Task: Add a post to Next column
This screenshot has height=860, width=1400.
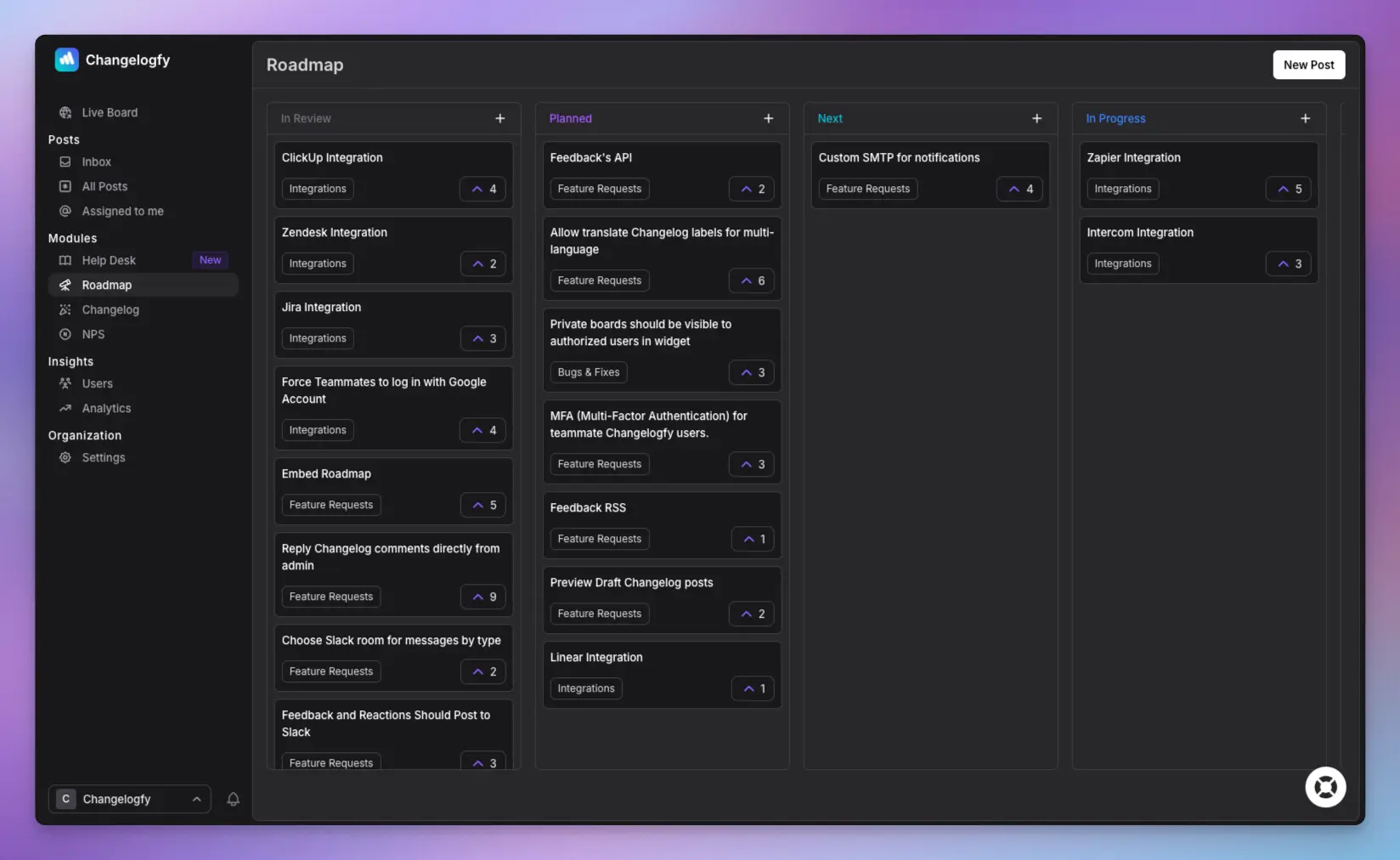Action: [x=1037, y=118]
